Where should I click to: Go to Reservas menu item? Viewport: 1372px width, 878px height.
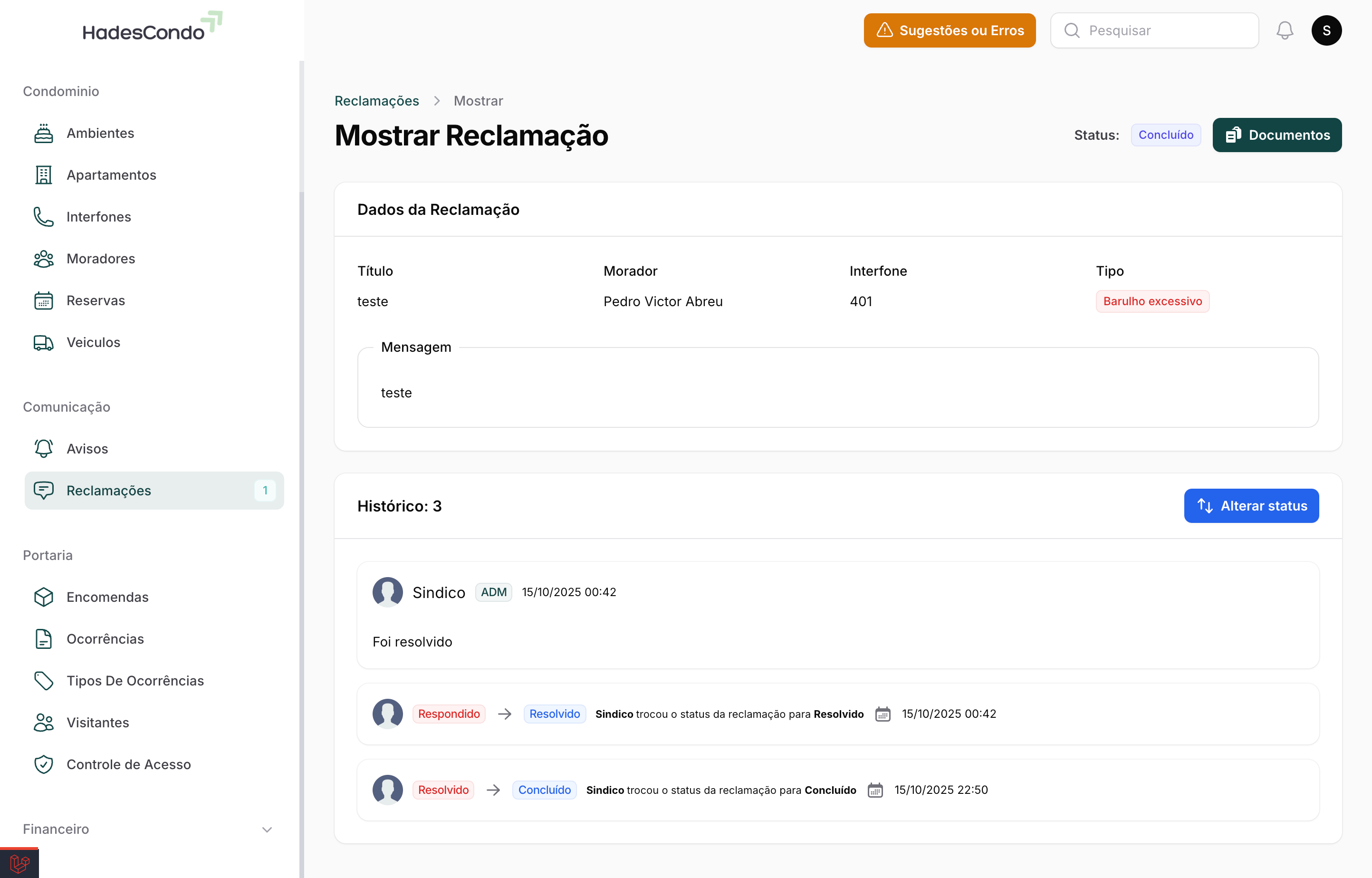point(96,300)
